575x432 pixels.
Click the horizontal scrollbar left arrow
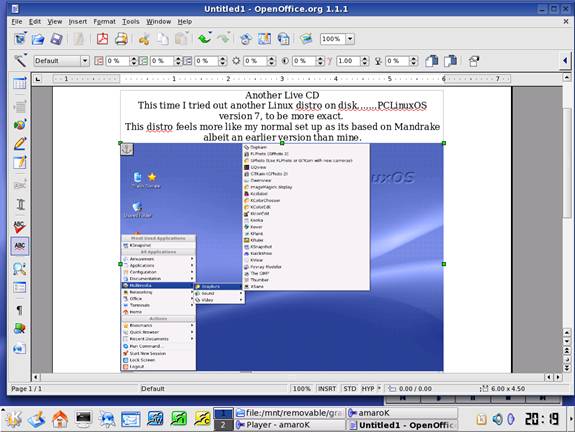36,377
